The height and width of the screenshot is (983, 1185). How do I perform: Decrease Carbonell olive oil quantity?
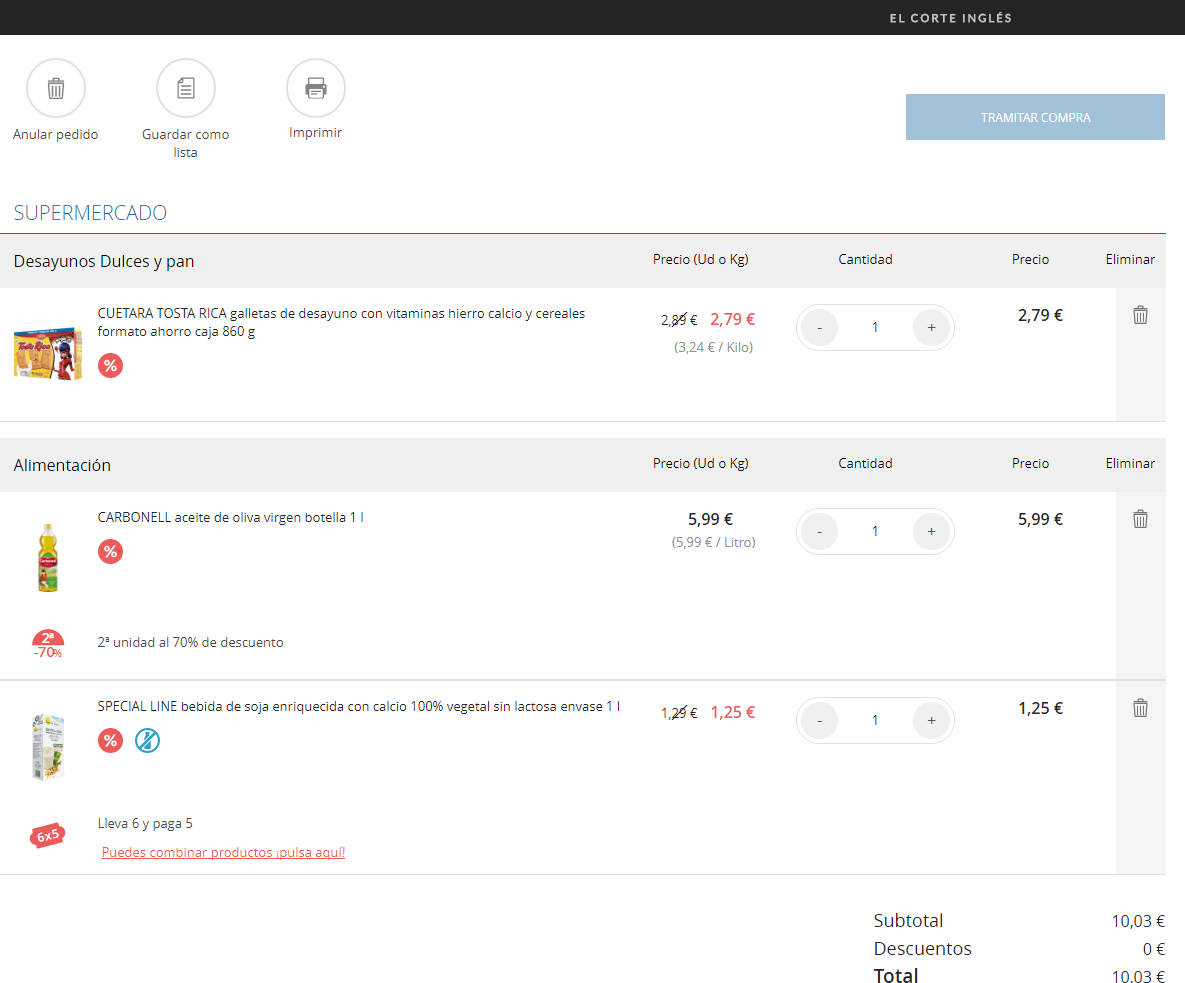pos(820,531)
